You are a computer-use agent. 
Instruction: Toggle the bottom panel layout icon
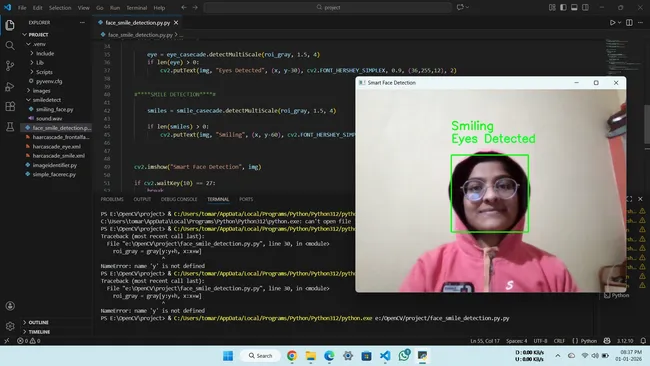pos(574,7)
